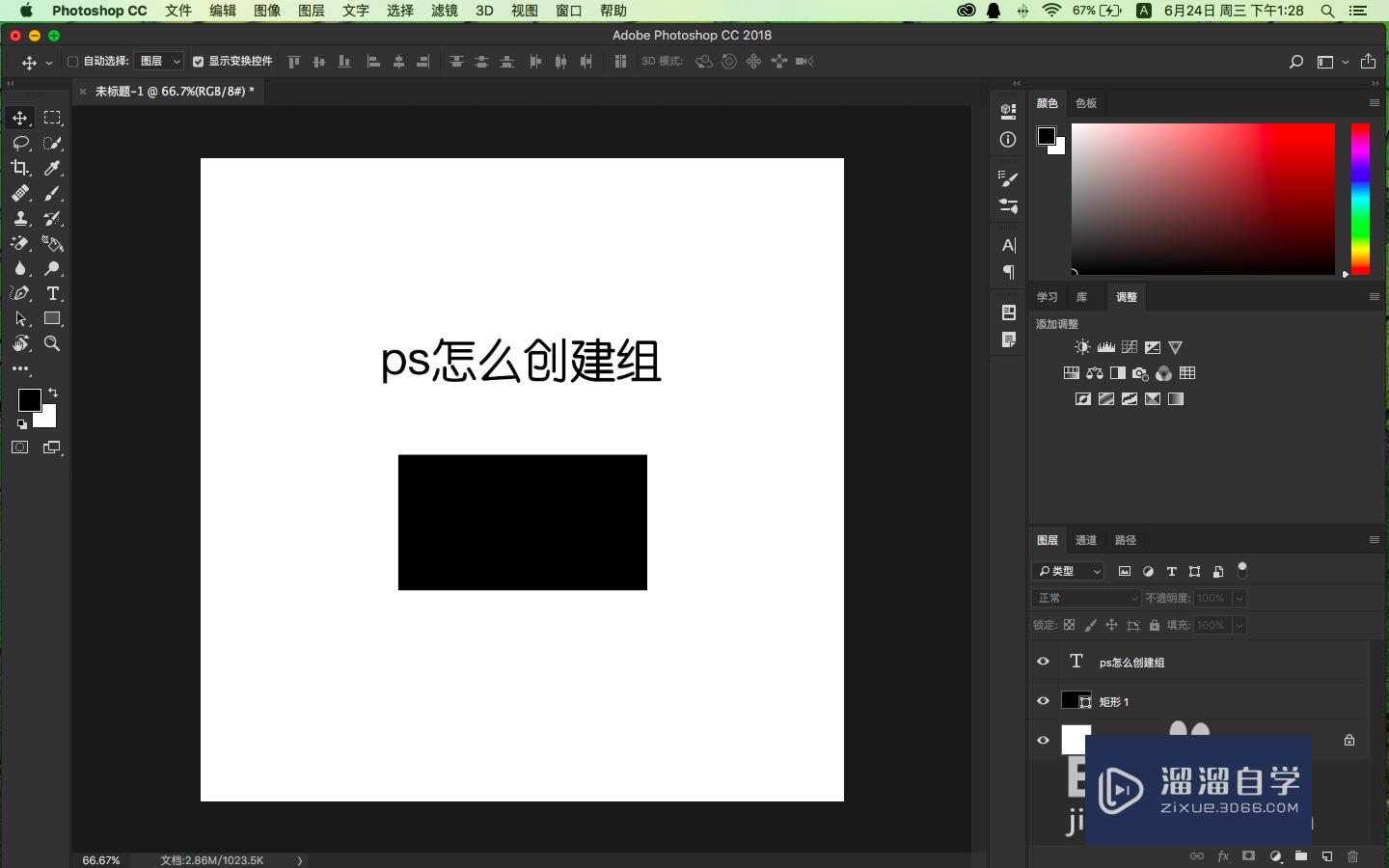Create a new group folder icon
Viewport: 1389px width, 868px height.
pos(1301,855)
